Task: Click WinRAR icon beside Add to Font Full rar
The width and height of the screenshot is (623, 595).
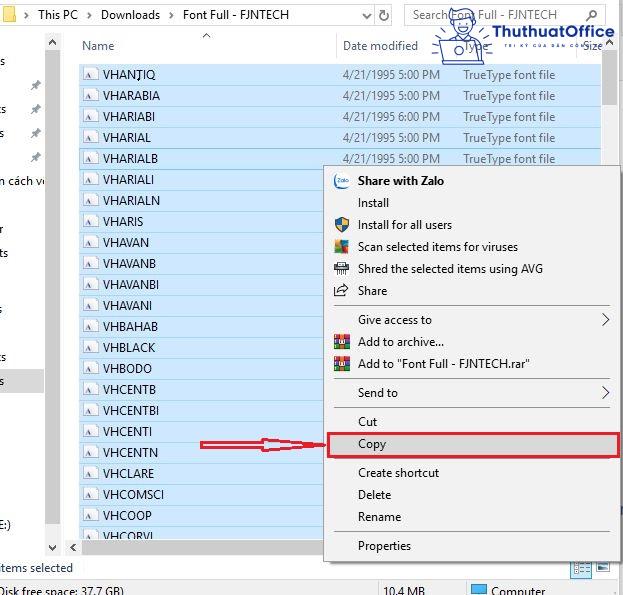Action: (x=342, y=363)
